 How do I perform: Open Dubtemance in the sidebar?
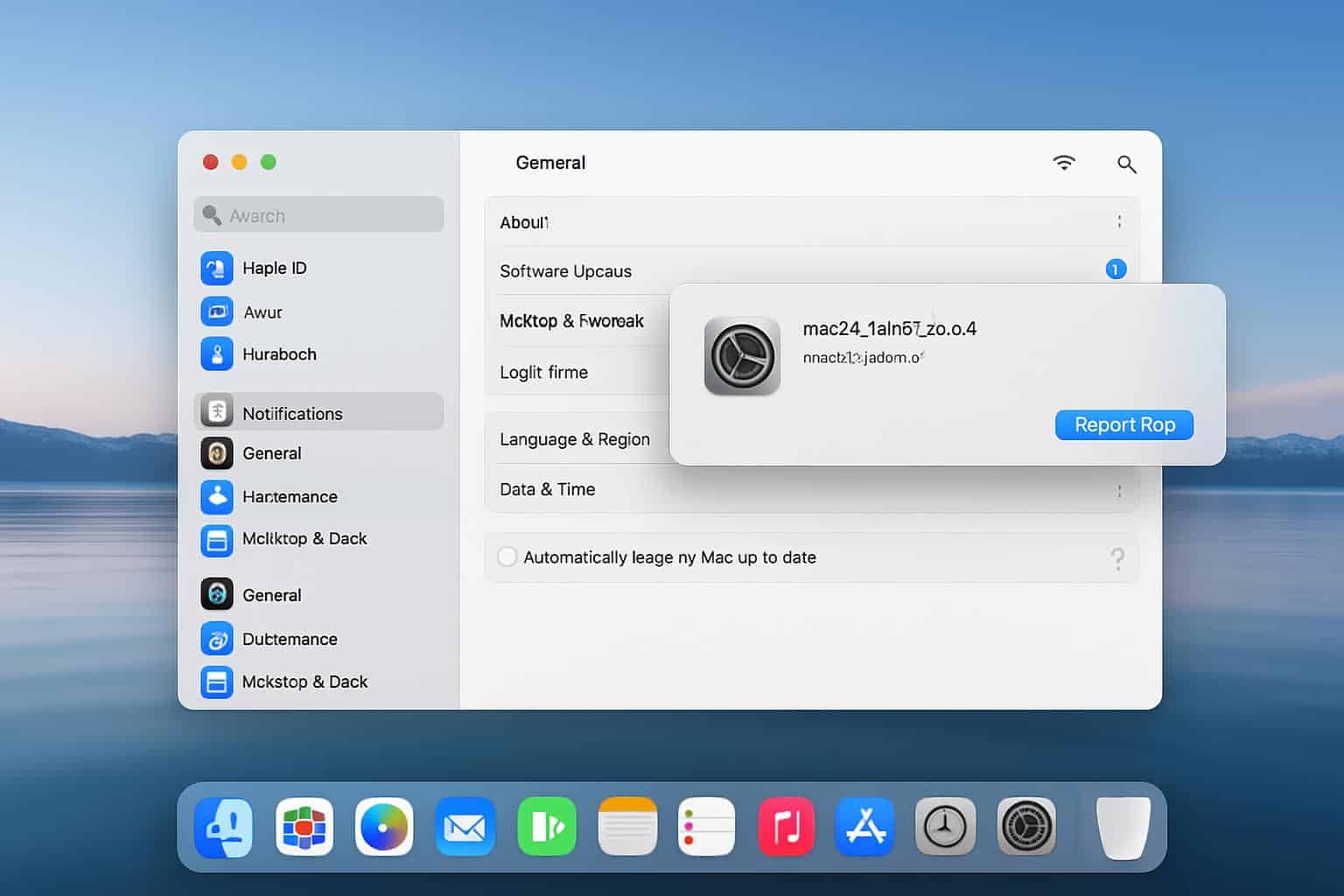[289, 639]
